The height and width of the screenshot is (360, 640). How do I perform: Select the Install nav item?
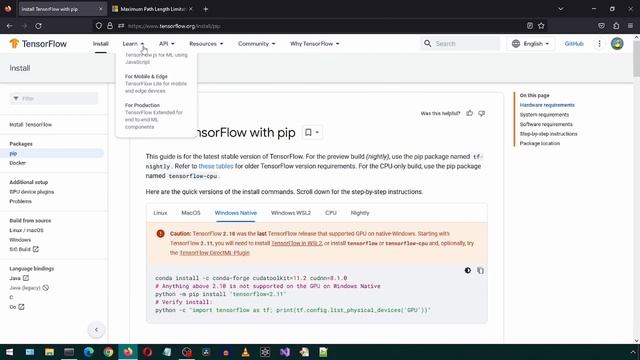tap(100, 44)
